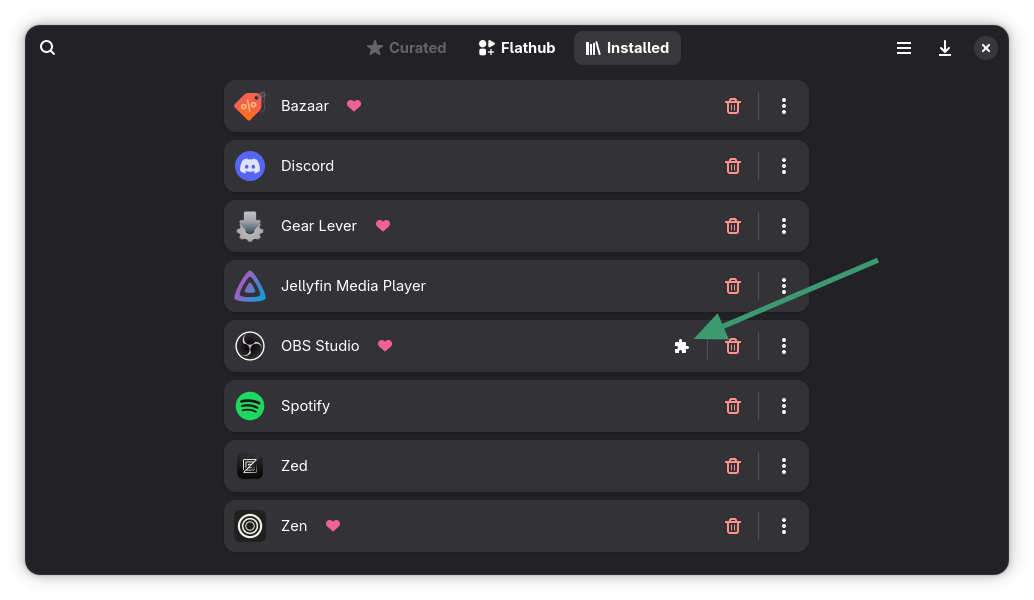Remove OBS Studio with the trash button

point(733,346)
